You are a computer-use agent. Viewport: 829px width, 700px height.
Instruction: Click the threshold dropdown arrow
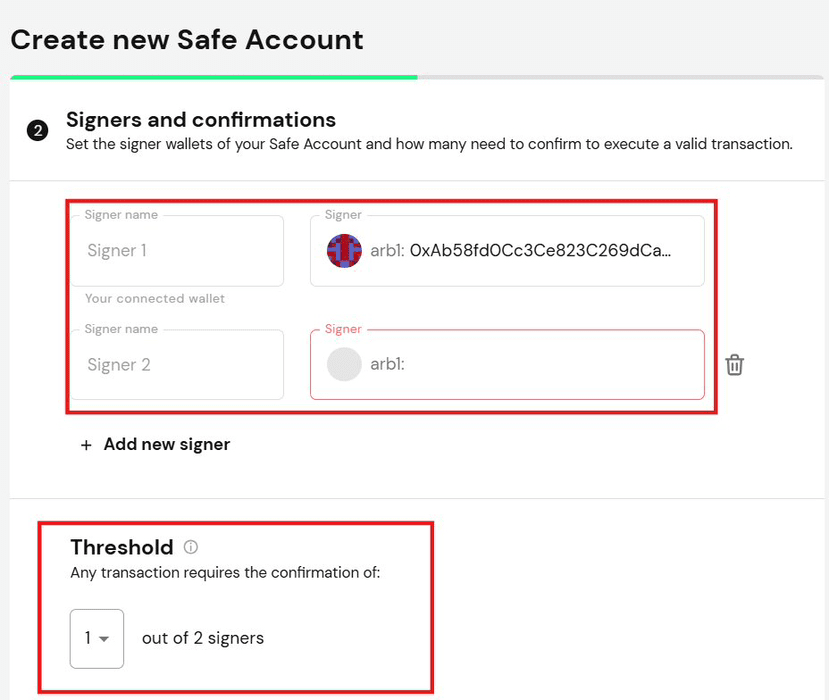(104, 639)
